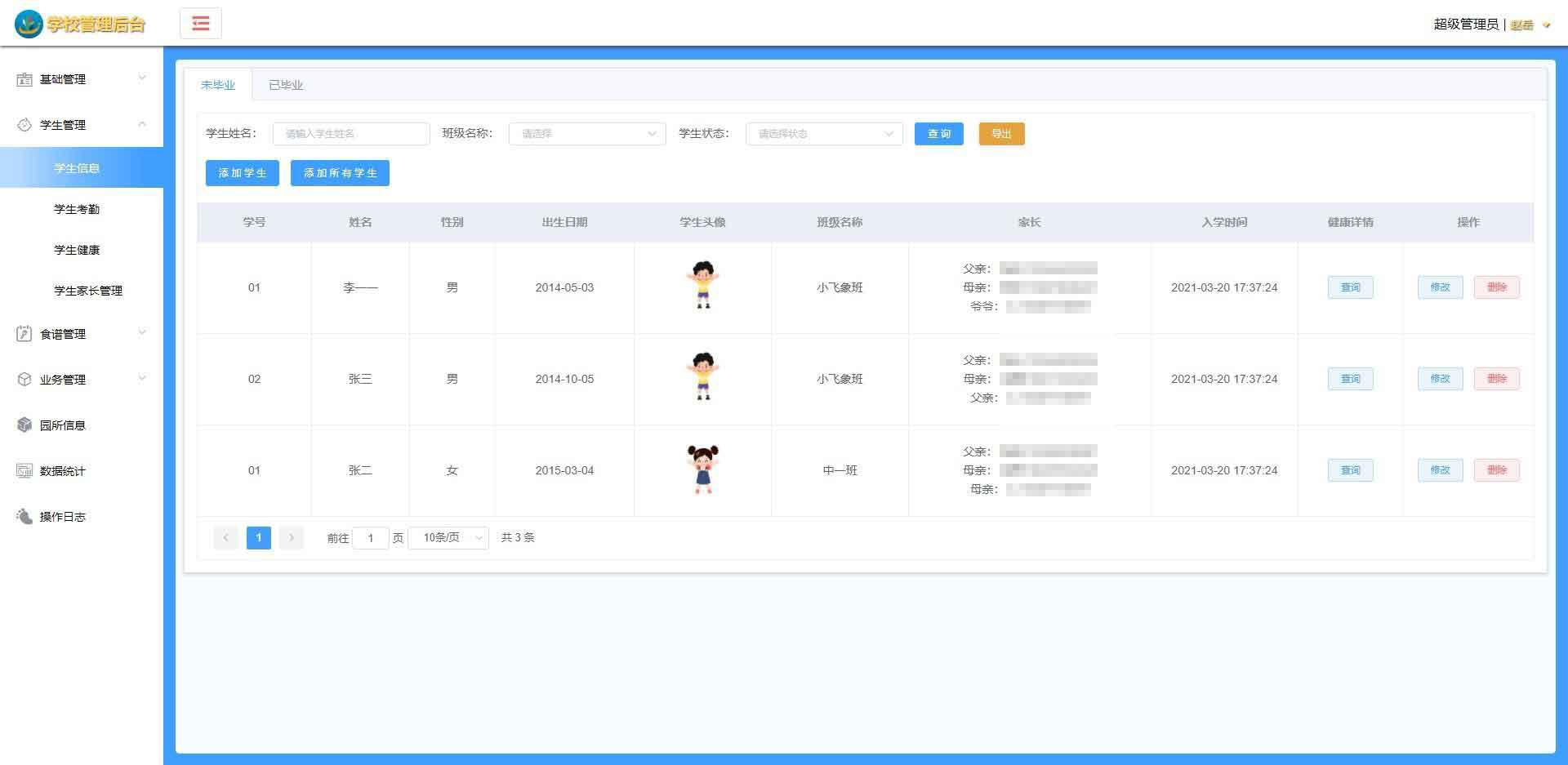This screenshot has width=1568, height=765.
Task: Click the avatar of student 张二
Action: 702,469
